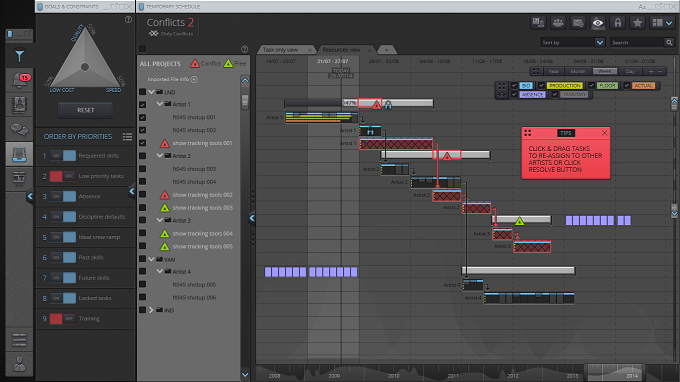Click the chat bubbles sidebar icon
The height and width of the screenshot is (382, 680).
point(19,129)
